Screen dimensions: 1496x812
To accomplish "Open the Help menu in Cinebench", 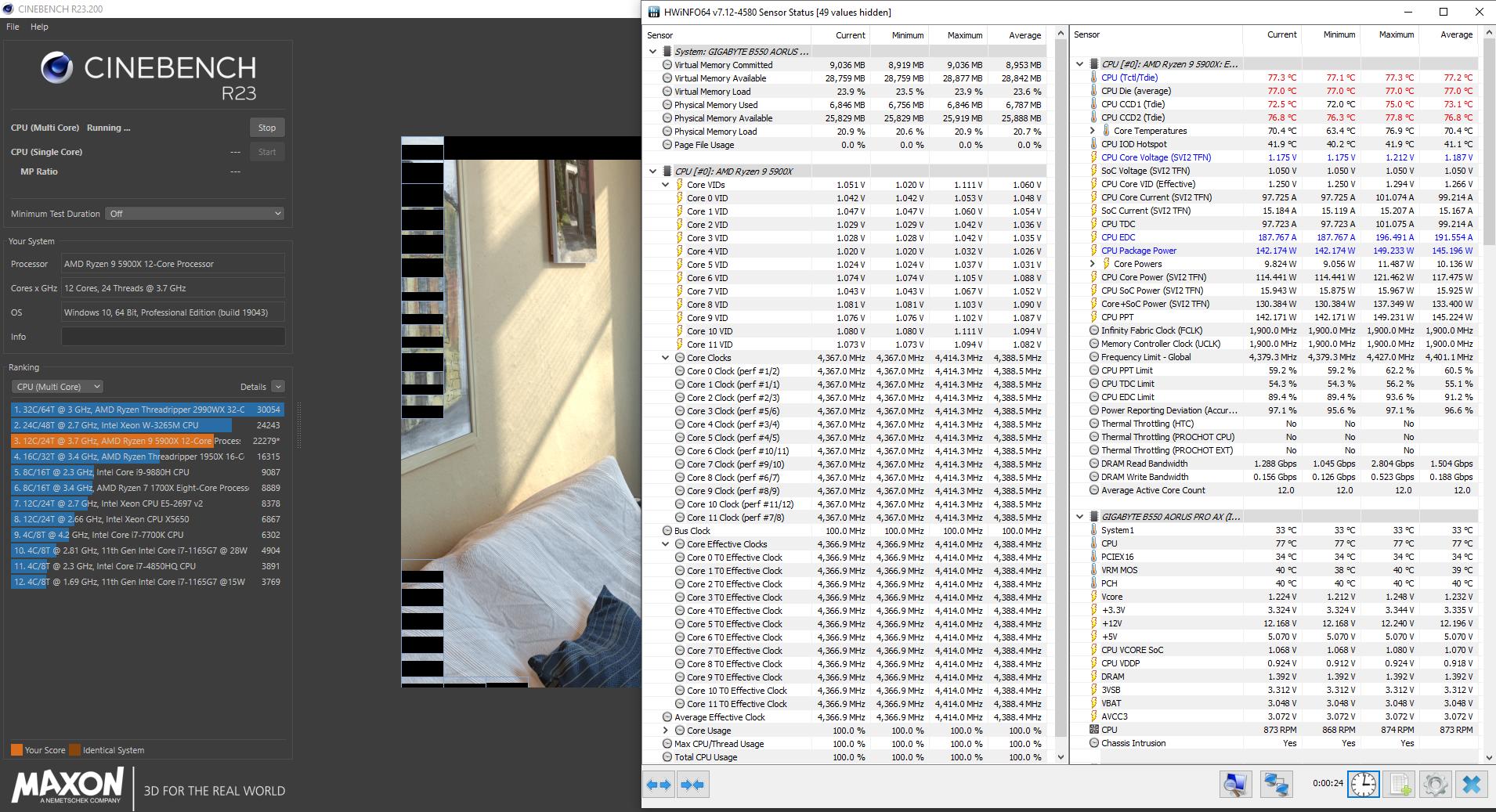I will point(39,27).
